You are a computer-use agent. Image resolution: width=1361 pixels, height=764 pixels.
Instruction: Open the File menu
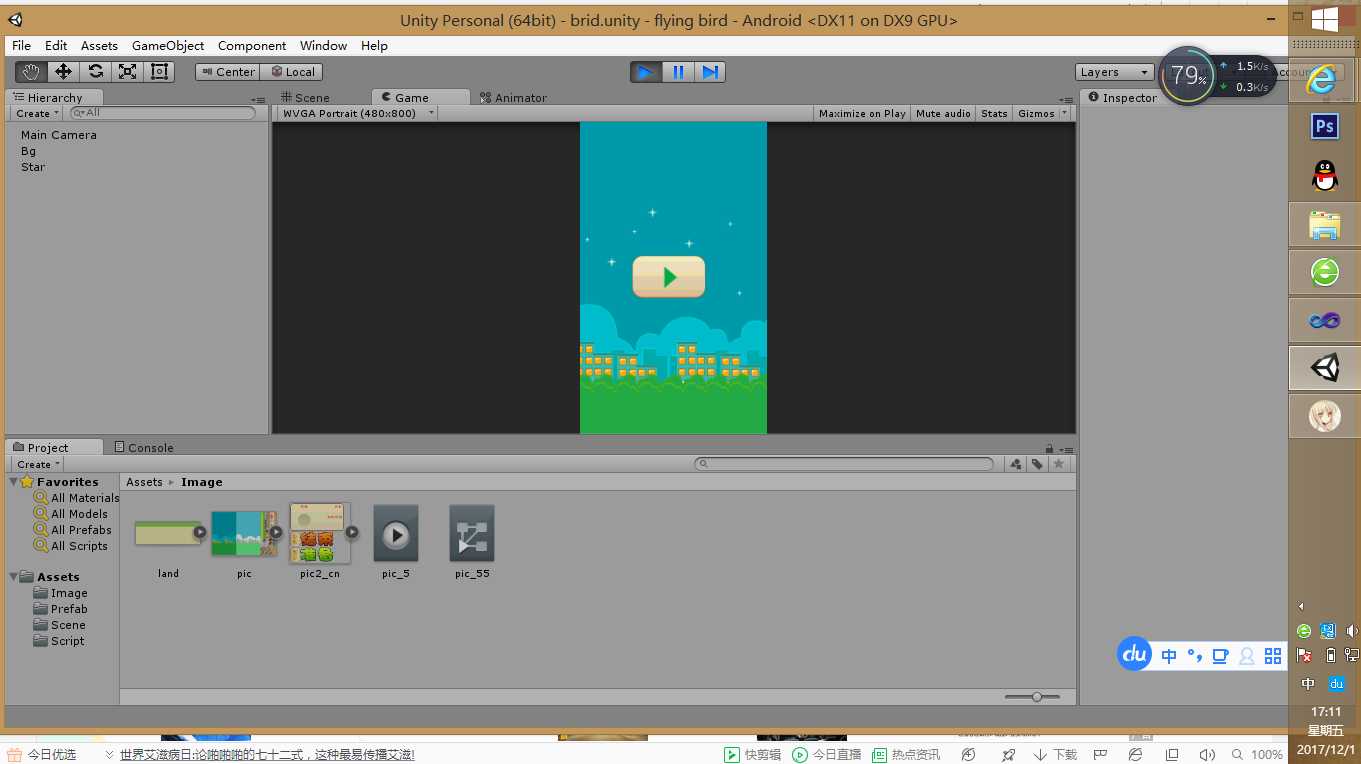[x=21, y=45]
